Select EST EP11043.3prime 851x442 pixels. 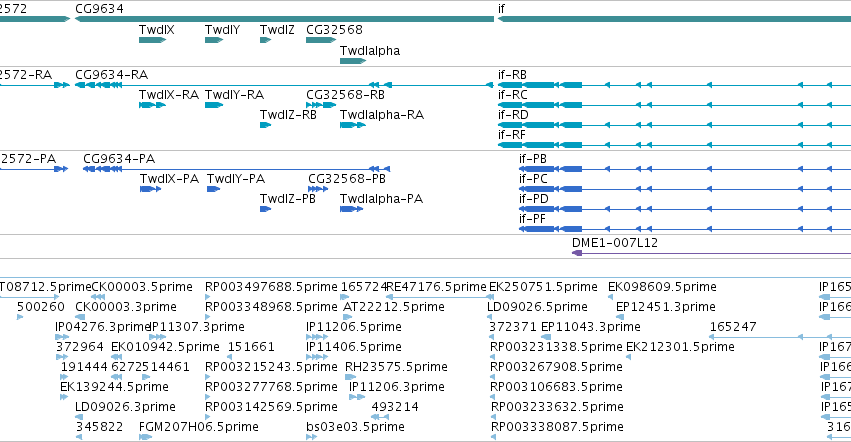click(x=591, y=327)
